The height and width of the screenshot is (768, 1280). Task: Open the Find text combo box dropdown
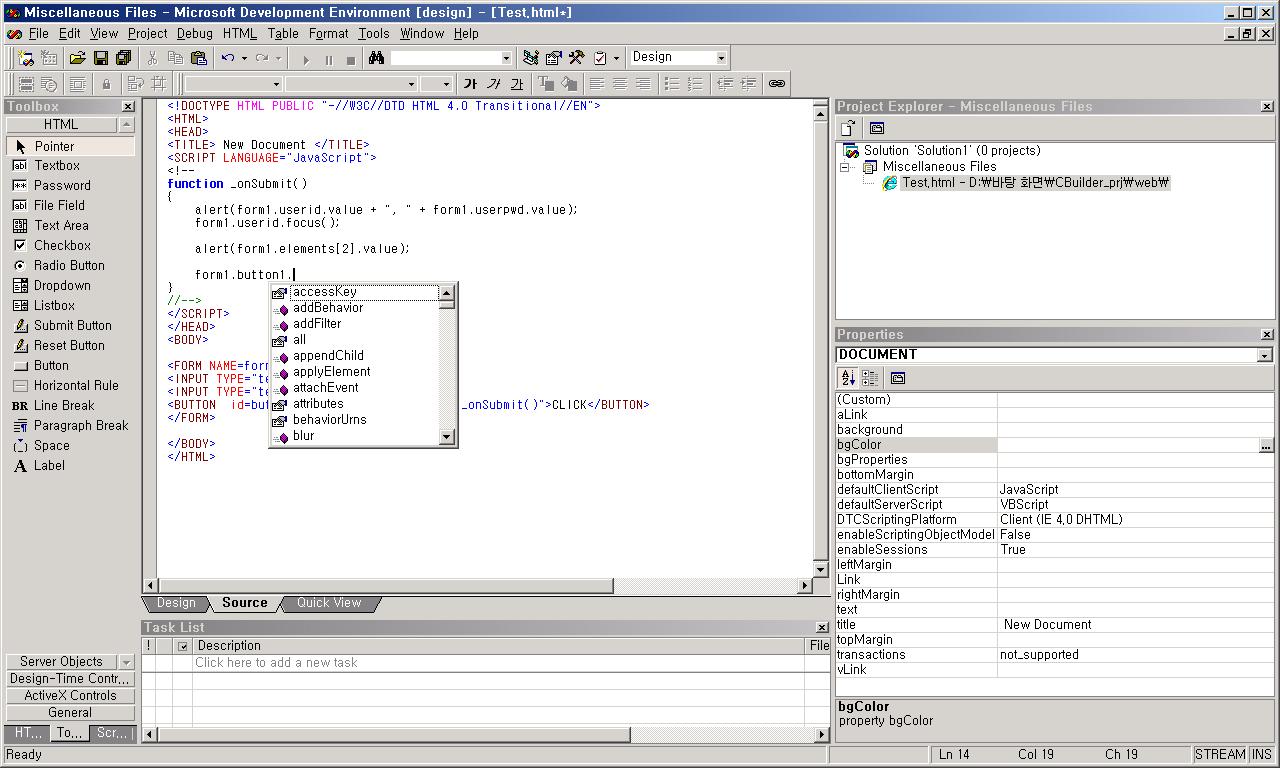click(x=506, y=58)
